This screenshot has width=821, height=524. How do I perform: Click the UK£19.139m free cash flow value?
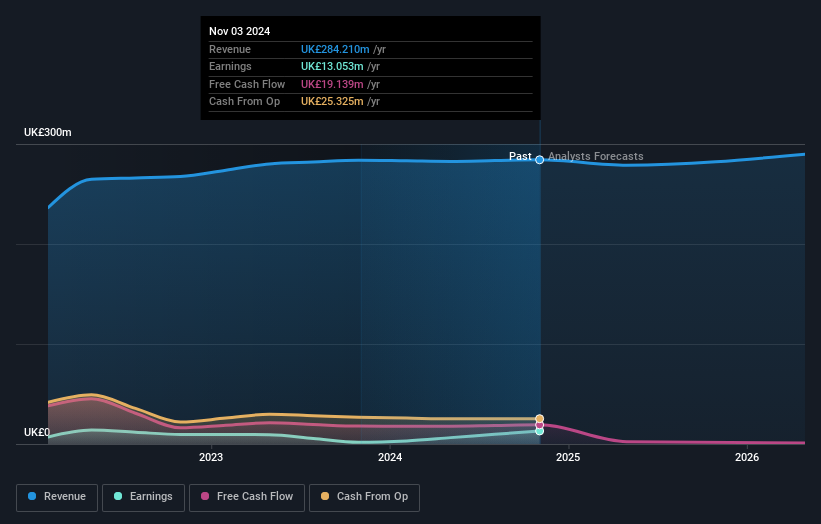pyautogui.click(x=332, y=84)
